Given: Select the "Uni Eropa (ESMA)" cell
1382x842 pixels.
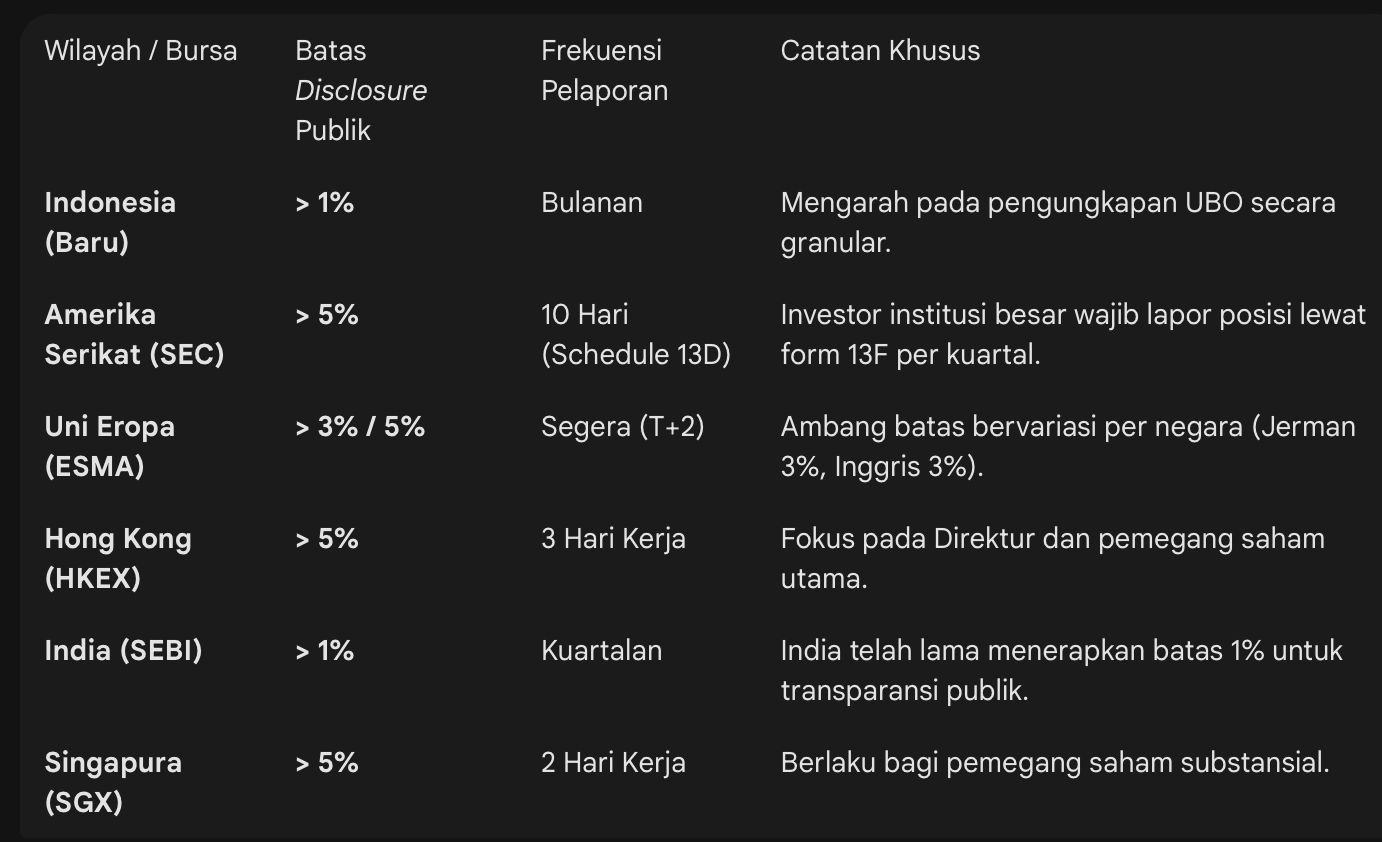Looking at the screenshot, I should (110, 446).
